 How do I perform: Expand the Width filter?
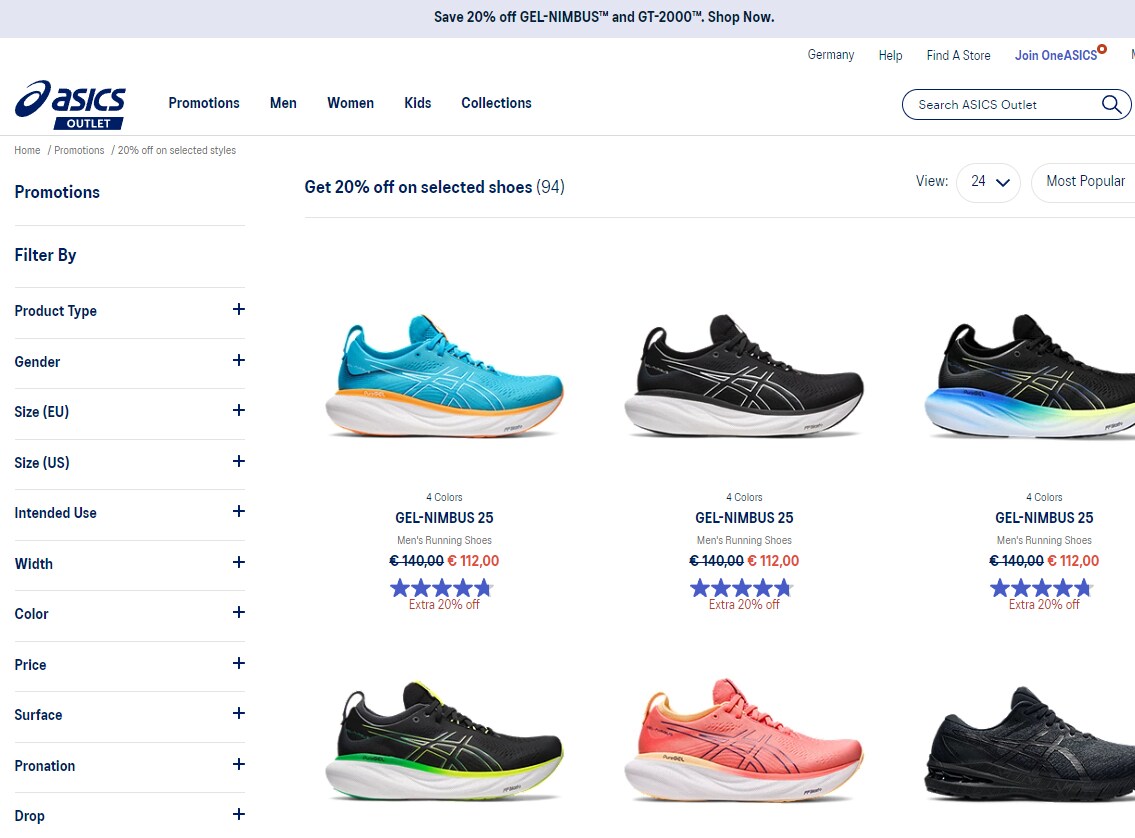coord(130,563)
